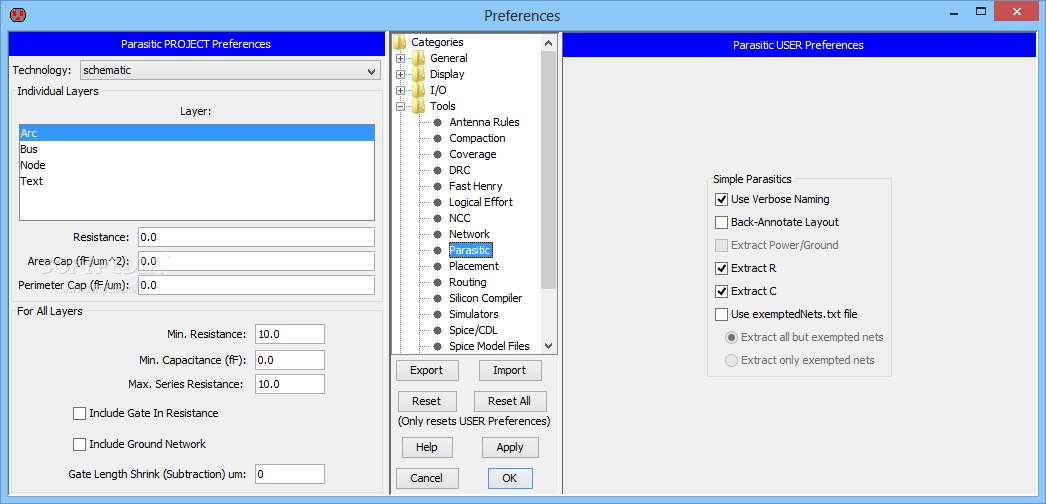Cancel the Preferences dialog

pyautogui.click(x=426, y=478)
